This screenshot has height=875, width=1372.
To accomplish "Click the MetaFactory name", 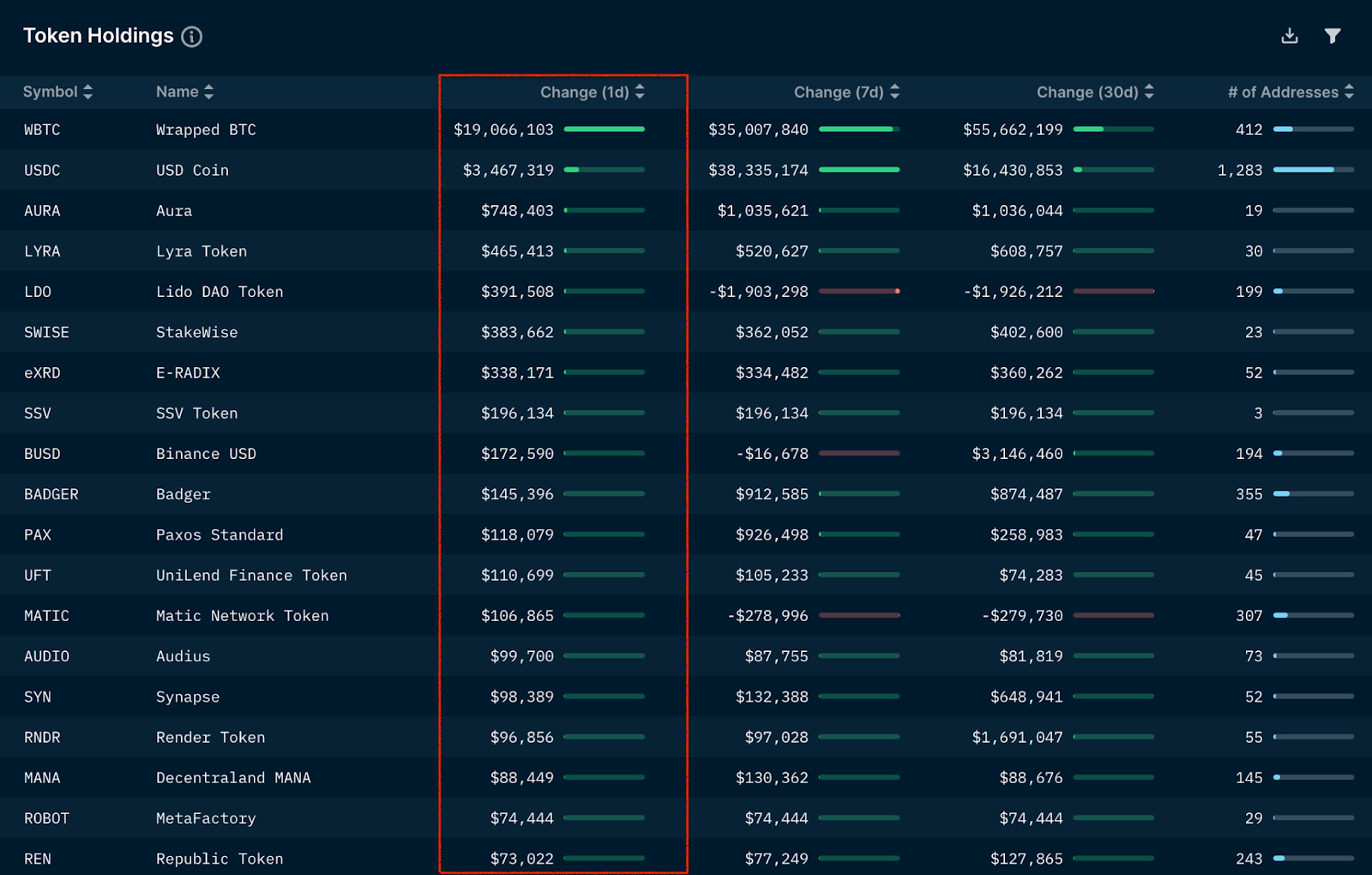I will tap(206, 818).
